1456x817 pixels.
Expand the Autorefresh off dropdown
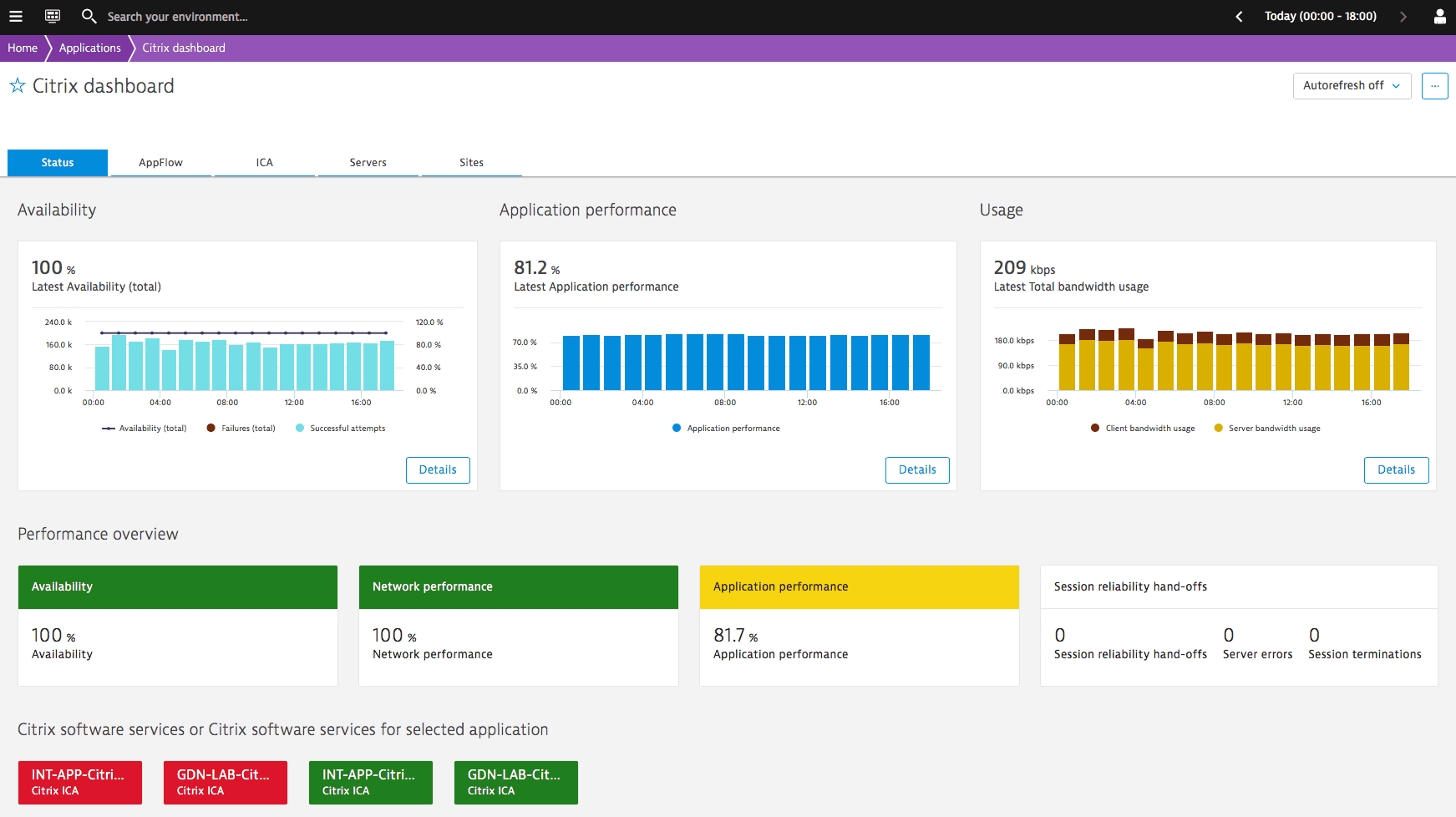point(1352,86)
